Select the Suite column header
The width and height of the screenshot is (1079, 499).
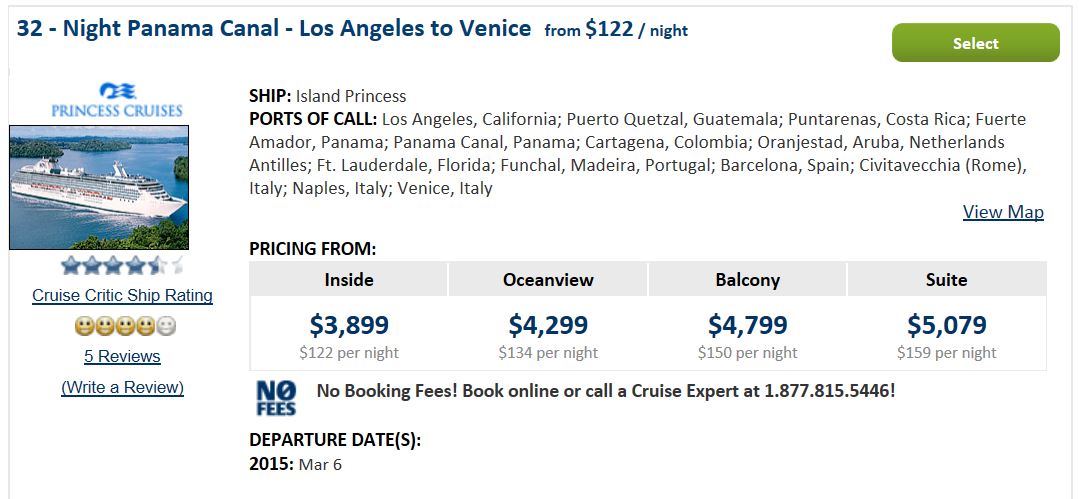947,279
